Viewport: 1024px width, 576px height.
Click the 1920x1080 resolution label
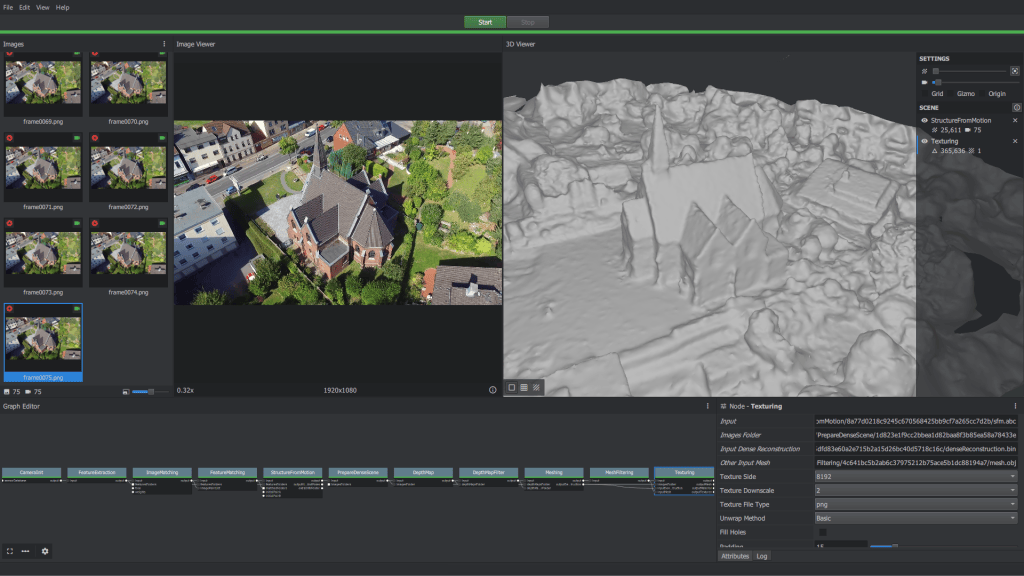point(340,390)
